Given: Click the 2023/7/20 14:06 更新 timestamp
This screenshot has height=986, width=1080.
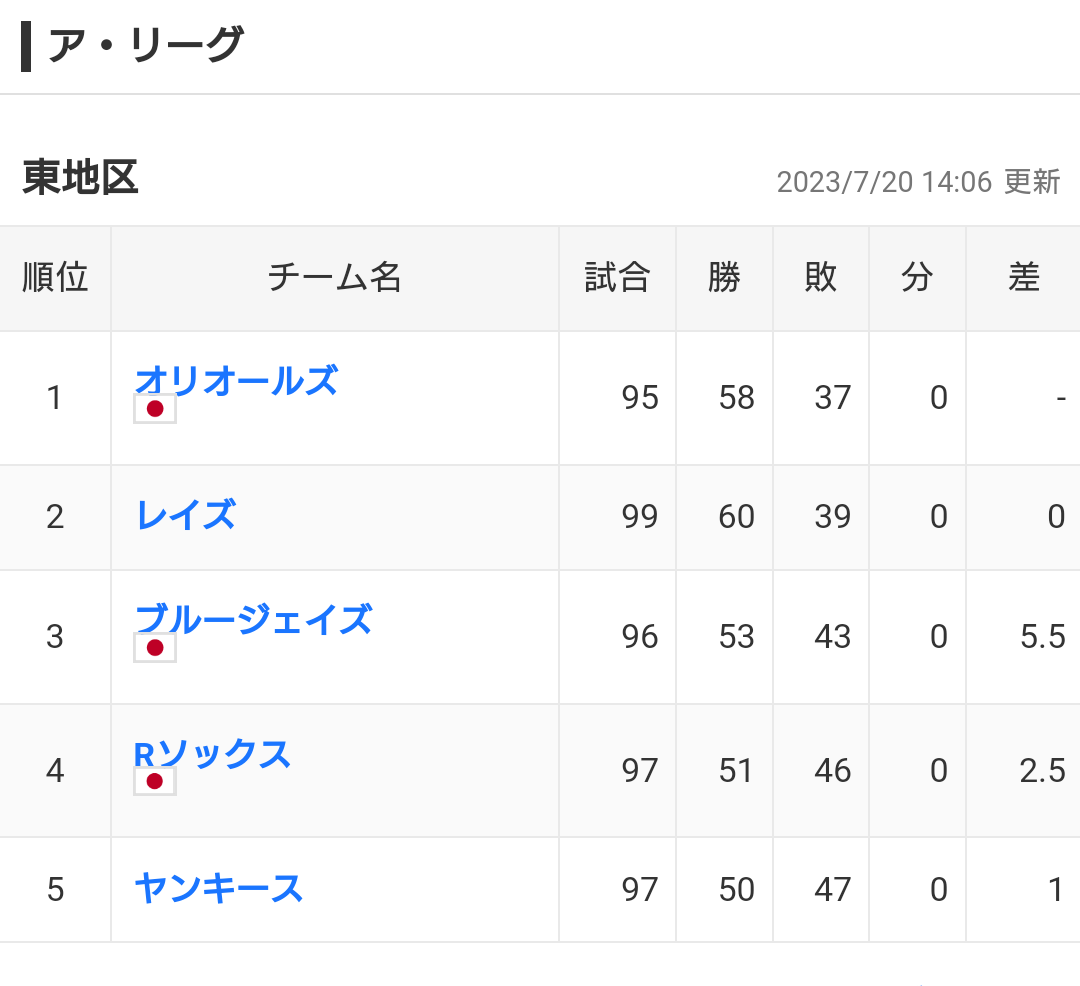Looking at the screenshot, I should click(918, 182).
